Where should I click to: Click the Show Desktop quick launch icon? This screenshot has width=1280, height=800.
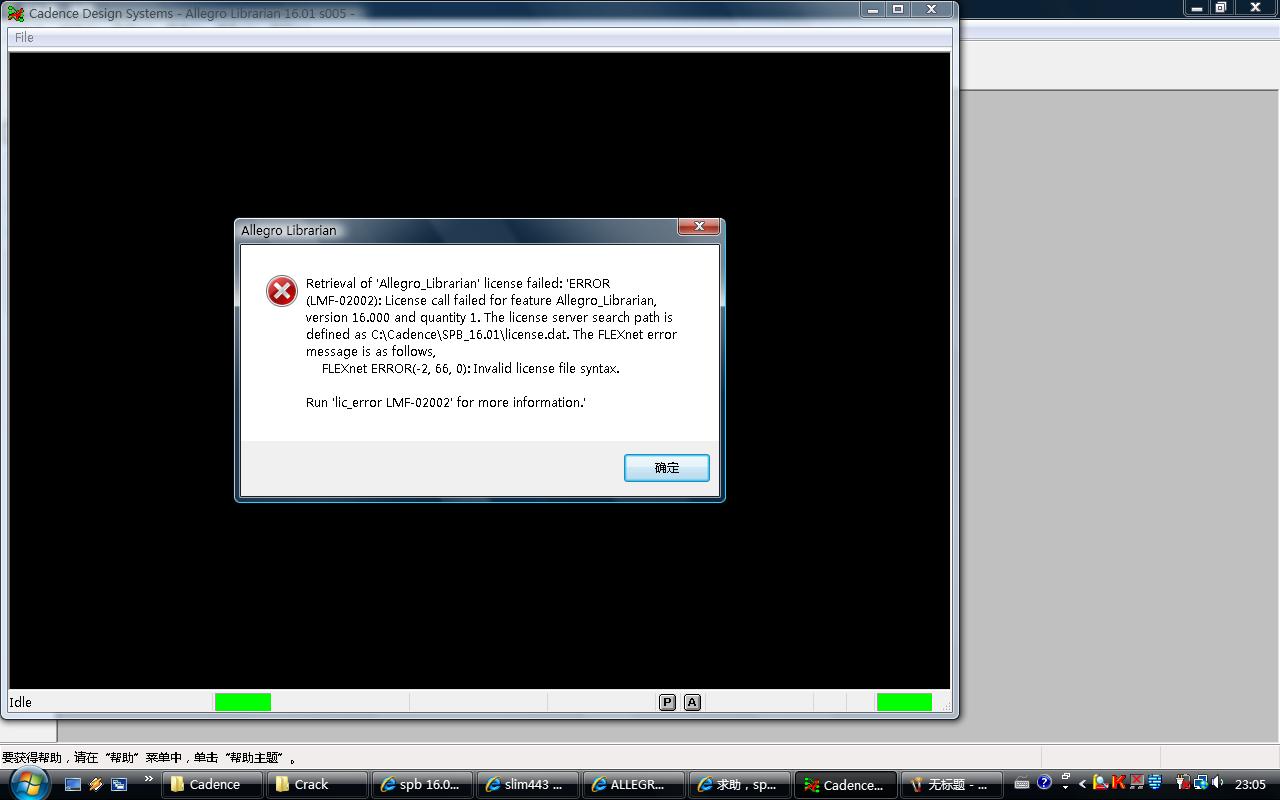pos(73,785)
